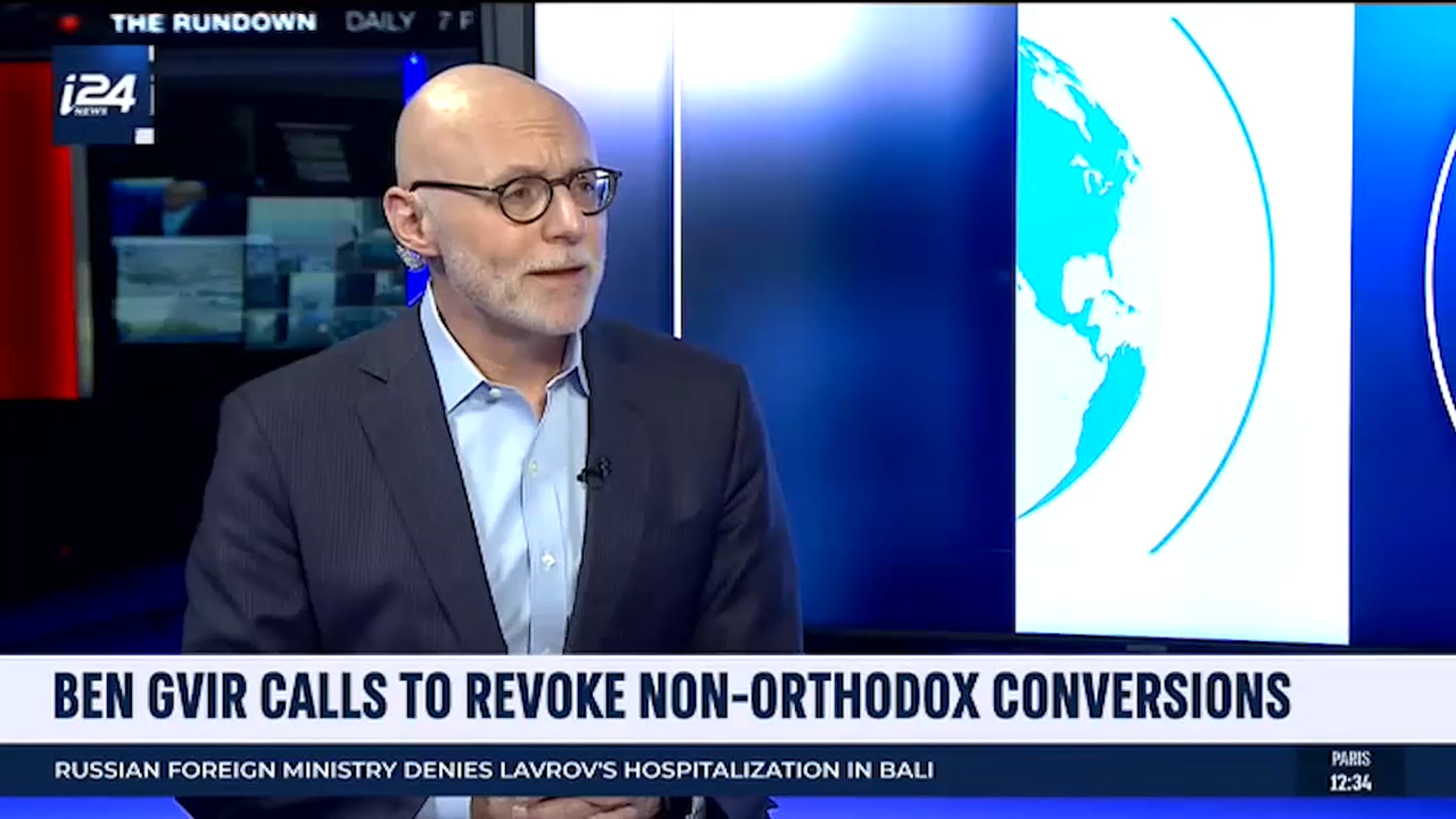
Task: Select THE RUNDOWN show title
Action: pos(214,23)
